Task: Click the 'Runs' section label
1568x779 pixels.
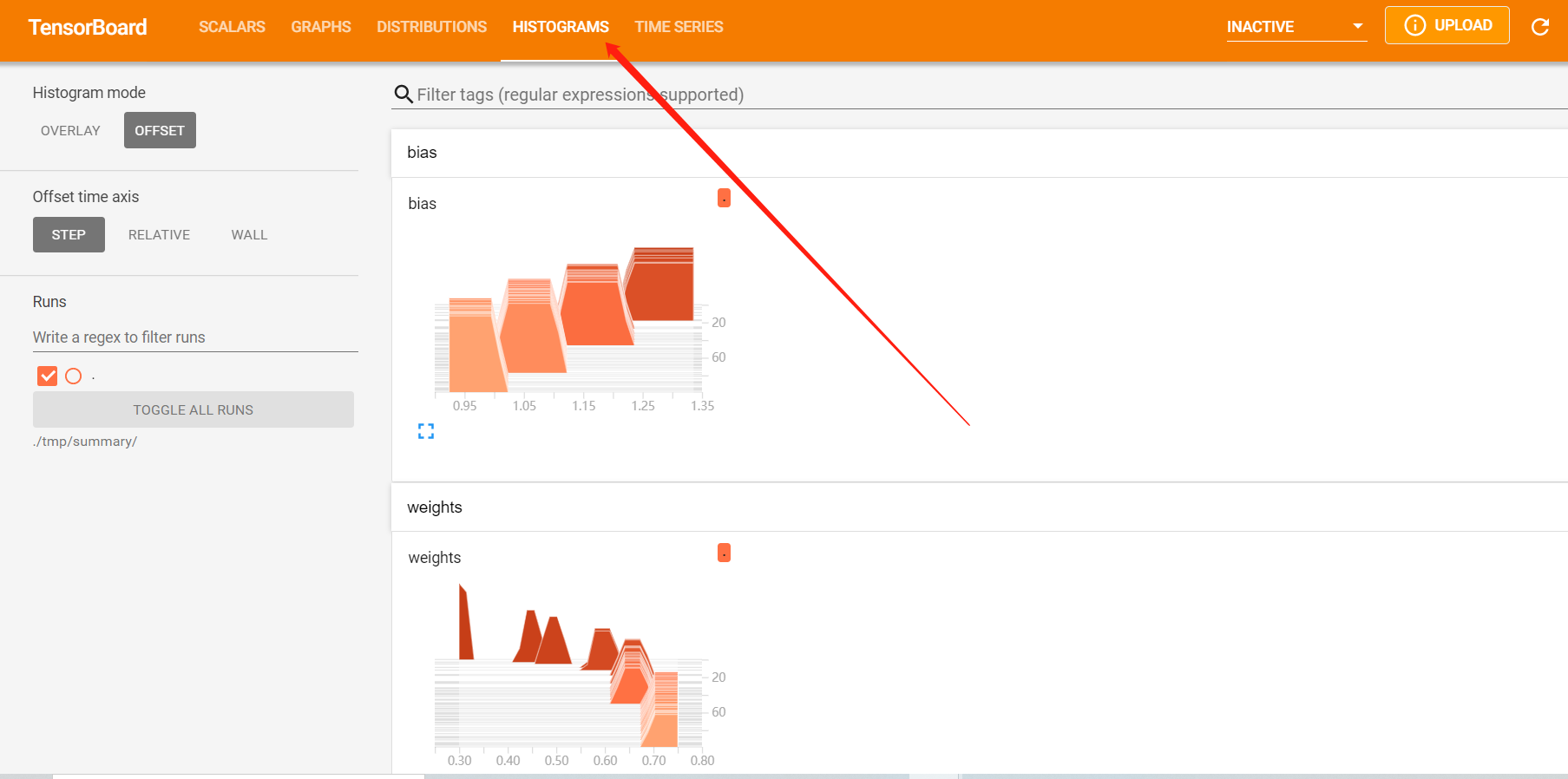Action: click(x=49, y=302)
